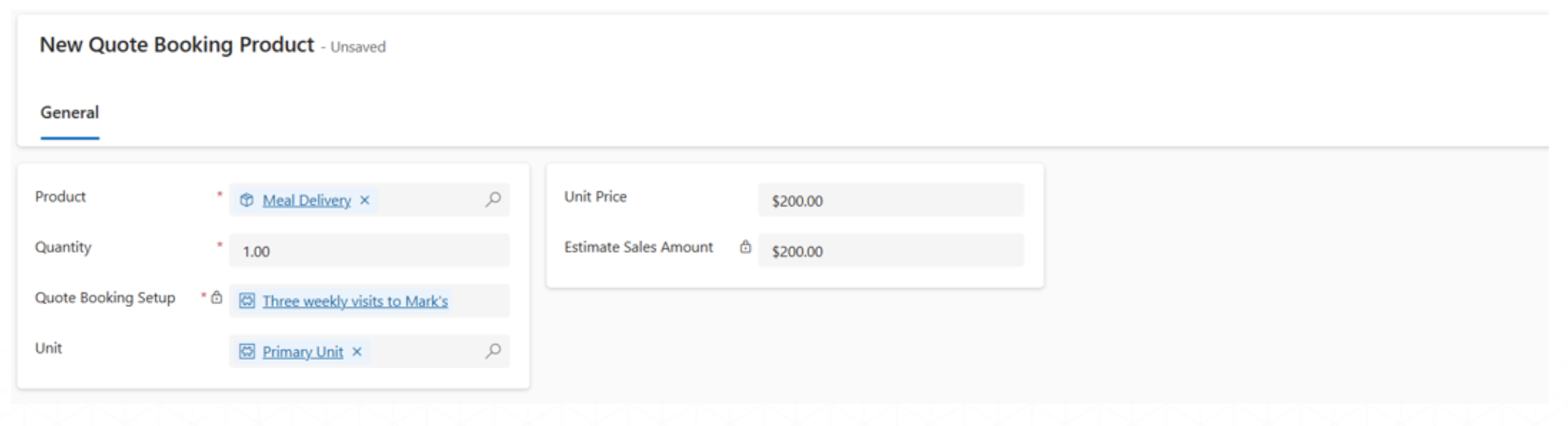Clear the Primary Unit selection
The width and height of the screenshot is (1568, 426).
[x=357, y=352]
